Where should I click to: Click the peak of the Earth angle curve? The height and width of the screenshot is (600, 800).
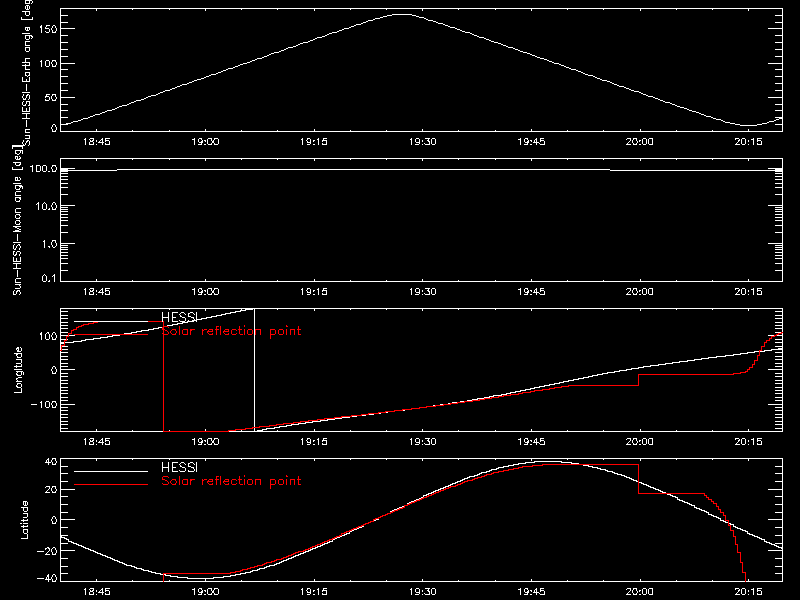[403, 14]
